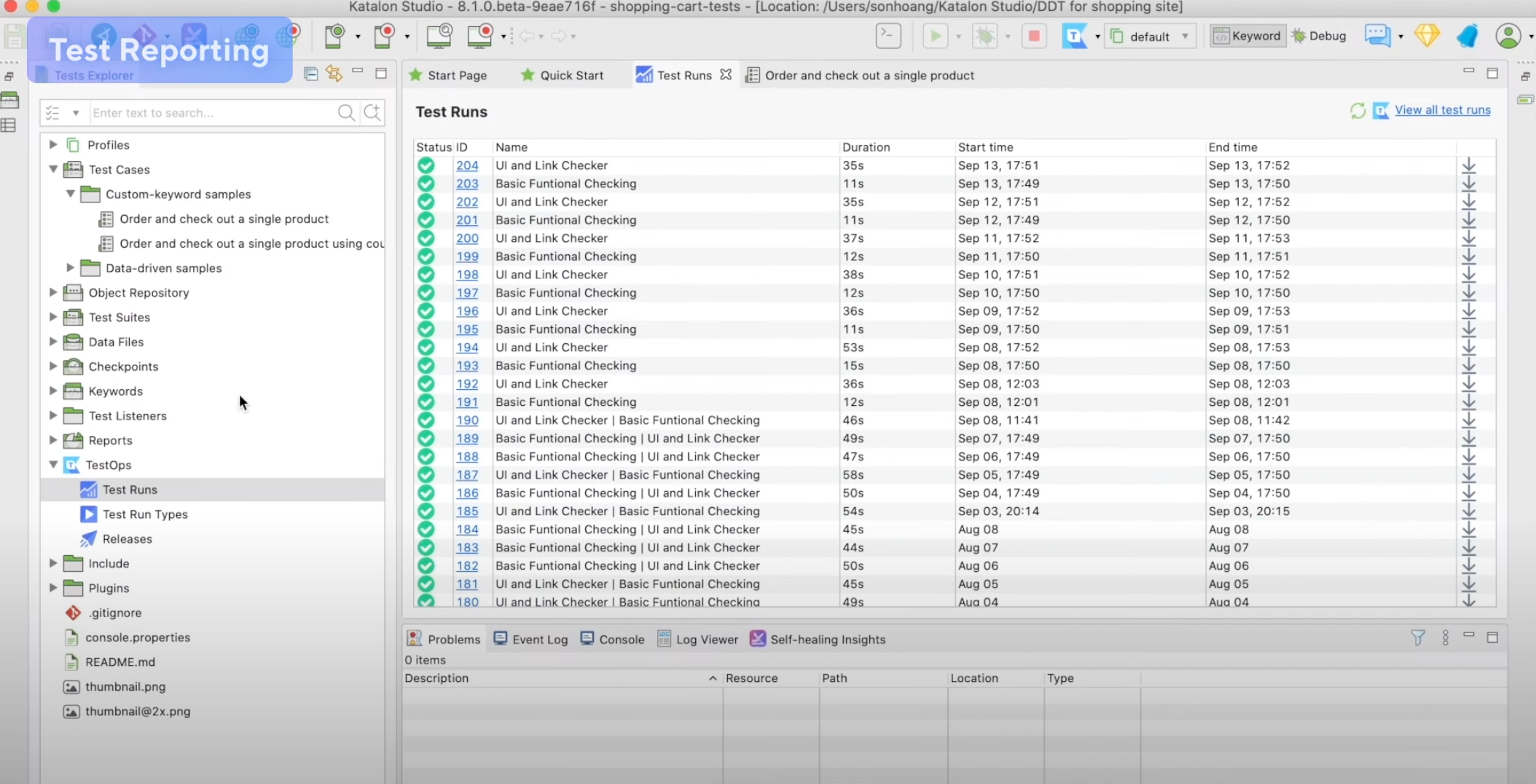Stop execution with the red stop icon
The image size is (1536, 784).
[1033, 36]
